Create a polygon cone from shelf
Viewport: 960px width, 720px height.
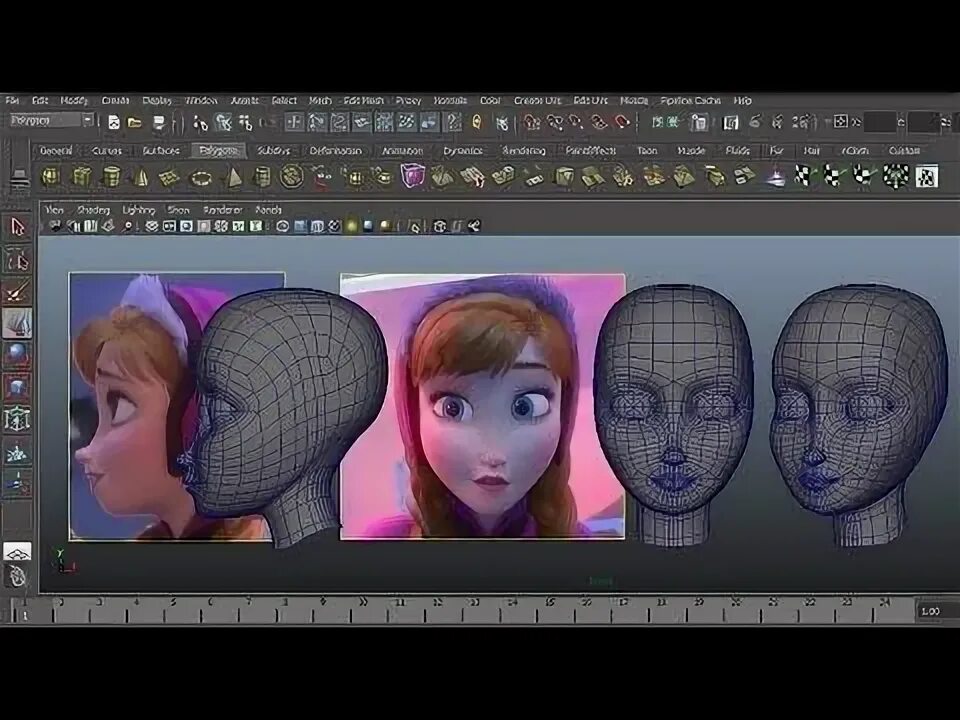pyautogui.click(x=141, y=177)
